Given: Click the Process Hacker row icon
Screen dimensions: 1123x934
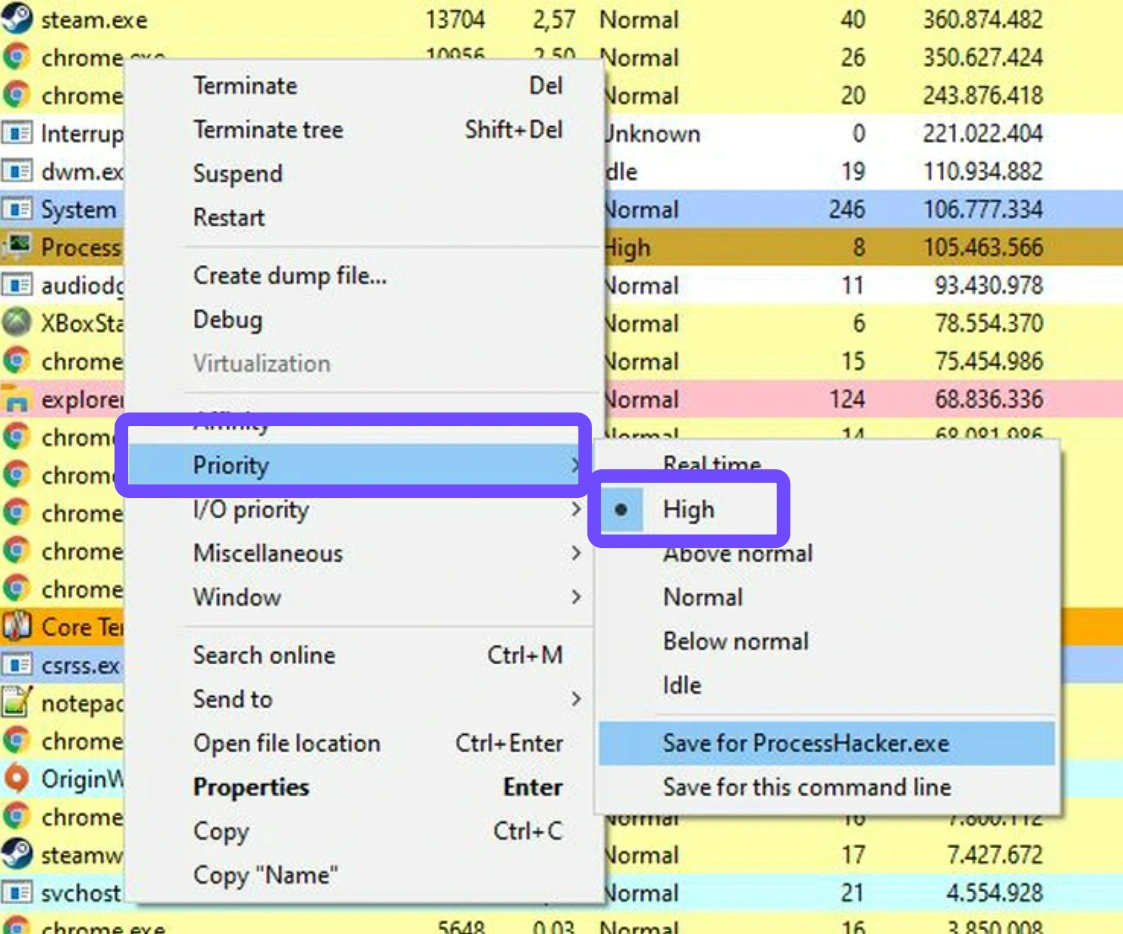Looking at the screenshot, I should pyautogui.click(x=16, y=246).
